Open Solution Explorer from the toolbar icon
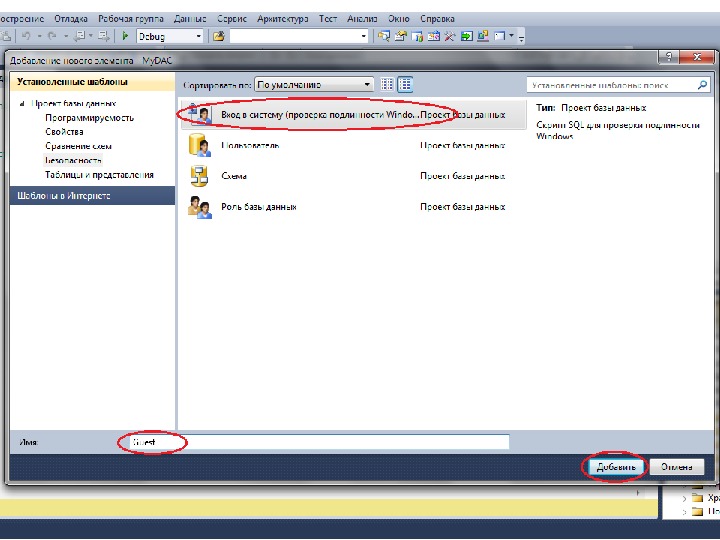 click(x=384, y=36)
